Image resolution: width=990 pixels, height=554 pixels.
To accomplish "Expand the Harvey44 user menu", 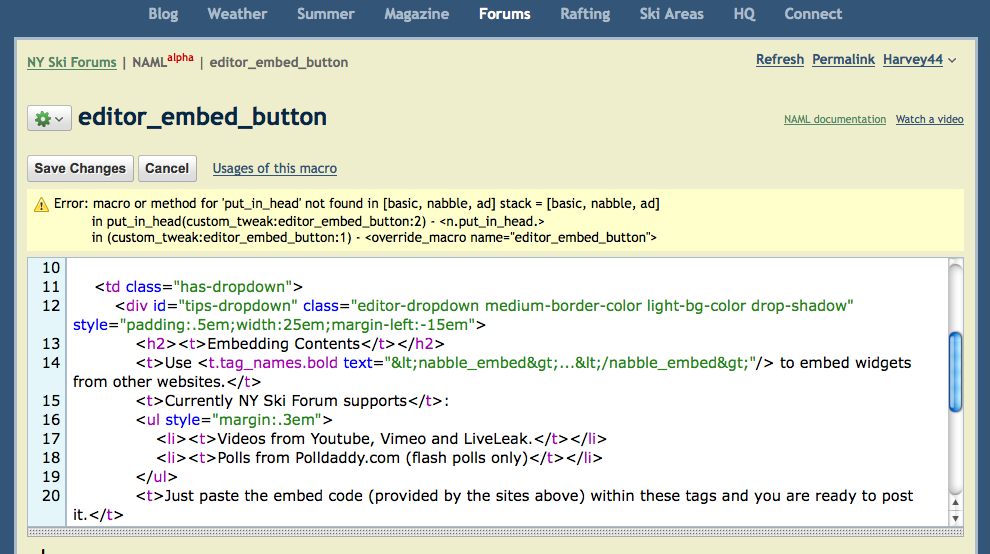I will point(919,60).
